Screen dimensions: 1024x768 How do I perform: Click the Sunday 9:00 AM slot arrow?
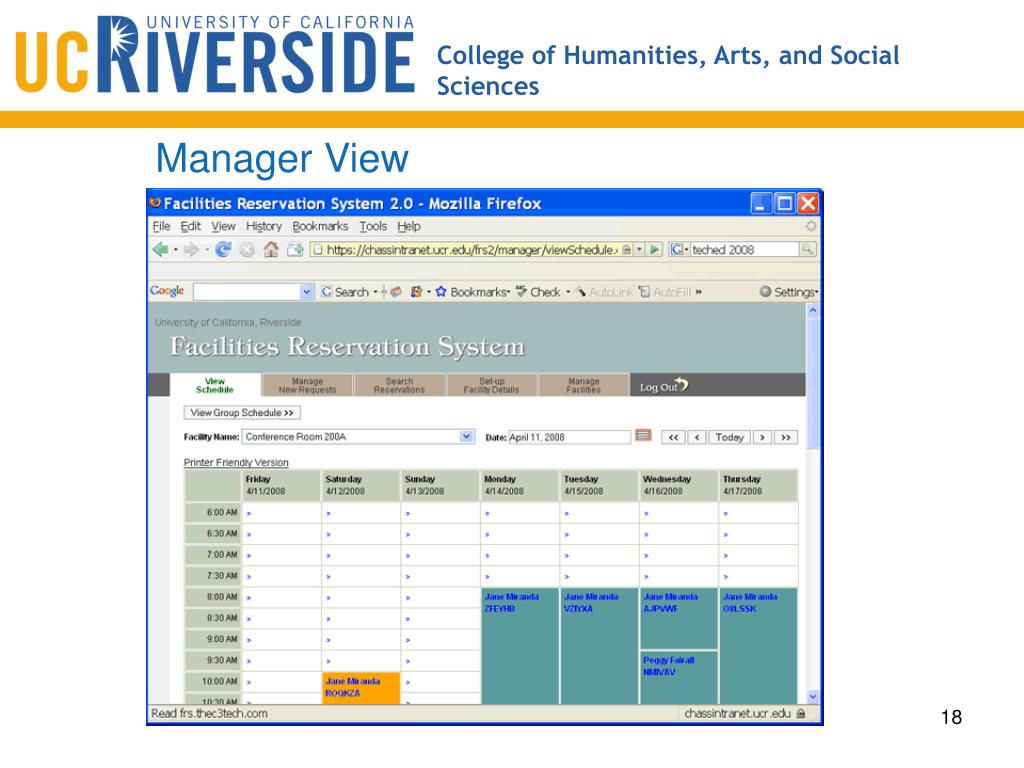[408, 640]
